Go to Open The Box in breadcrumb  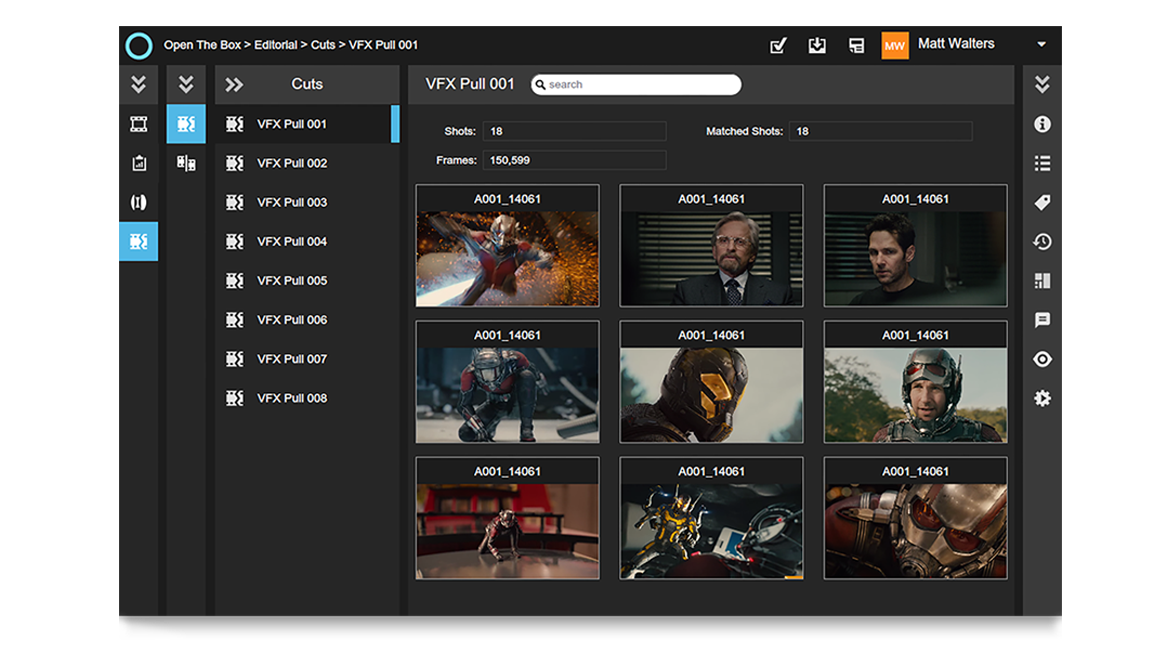202,45
